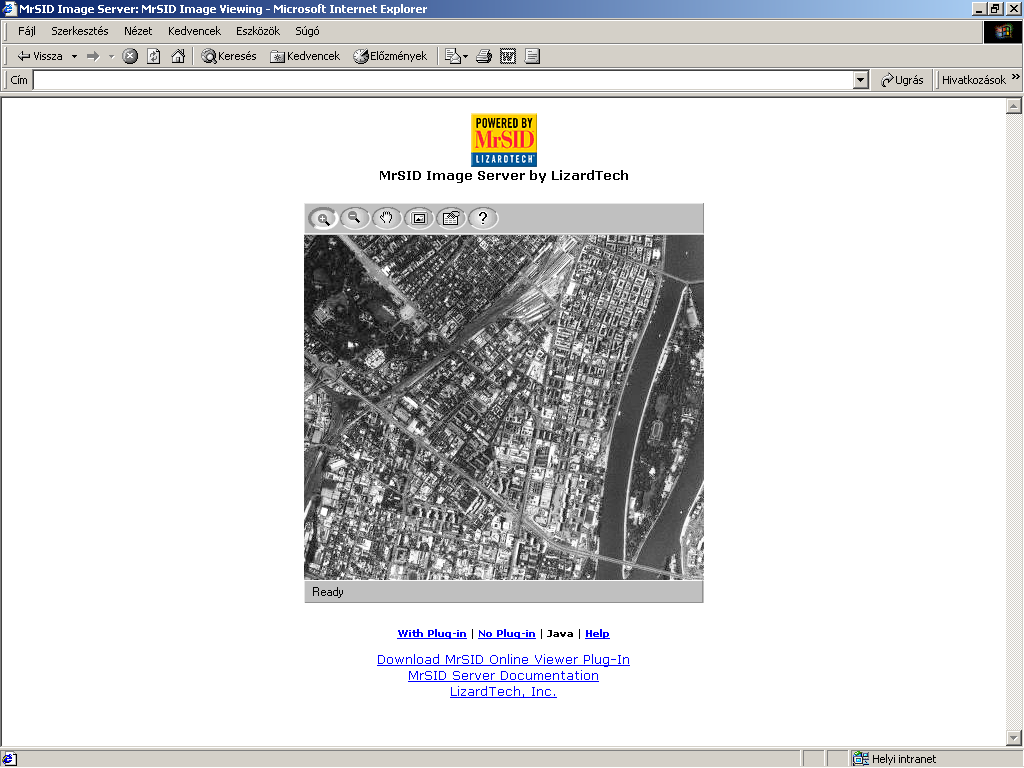Click inside the Cím address field
The image size is (1024, 768).
(440, 80)
